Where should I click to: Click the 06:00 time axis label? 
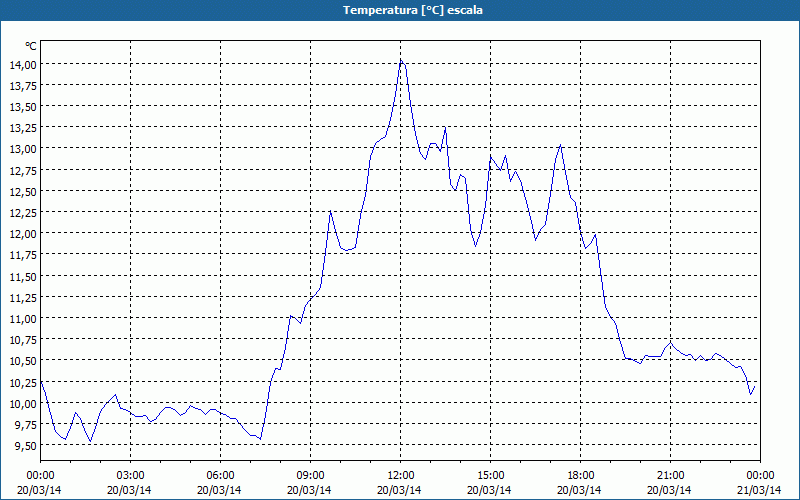220,476
